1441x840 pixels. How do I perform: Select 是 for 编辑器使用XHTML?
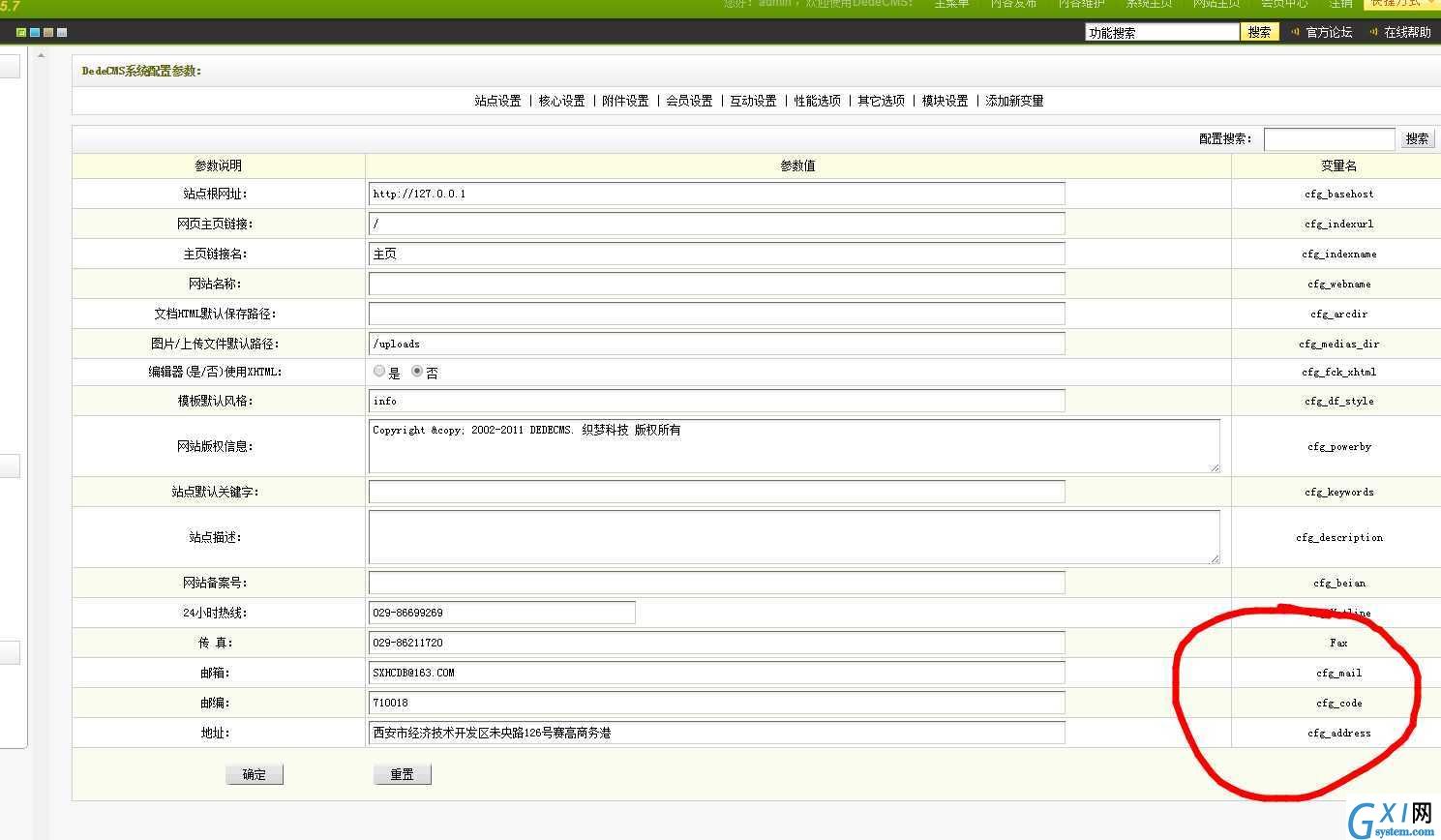tap(378, 371)
